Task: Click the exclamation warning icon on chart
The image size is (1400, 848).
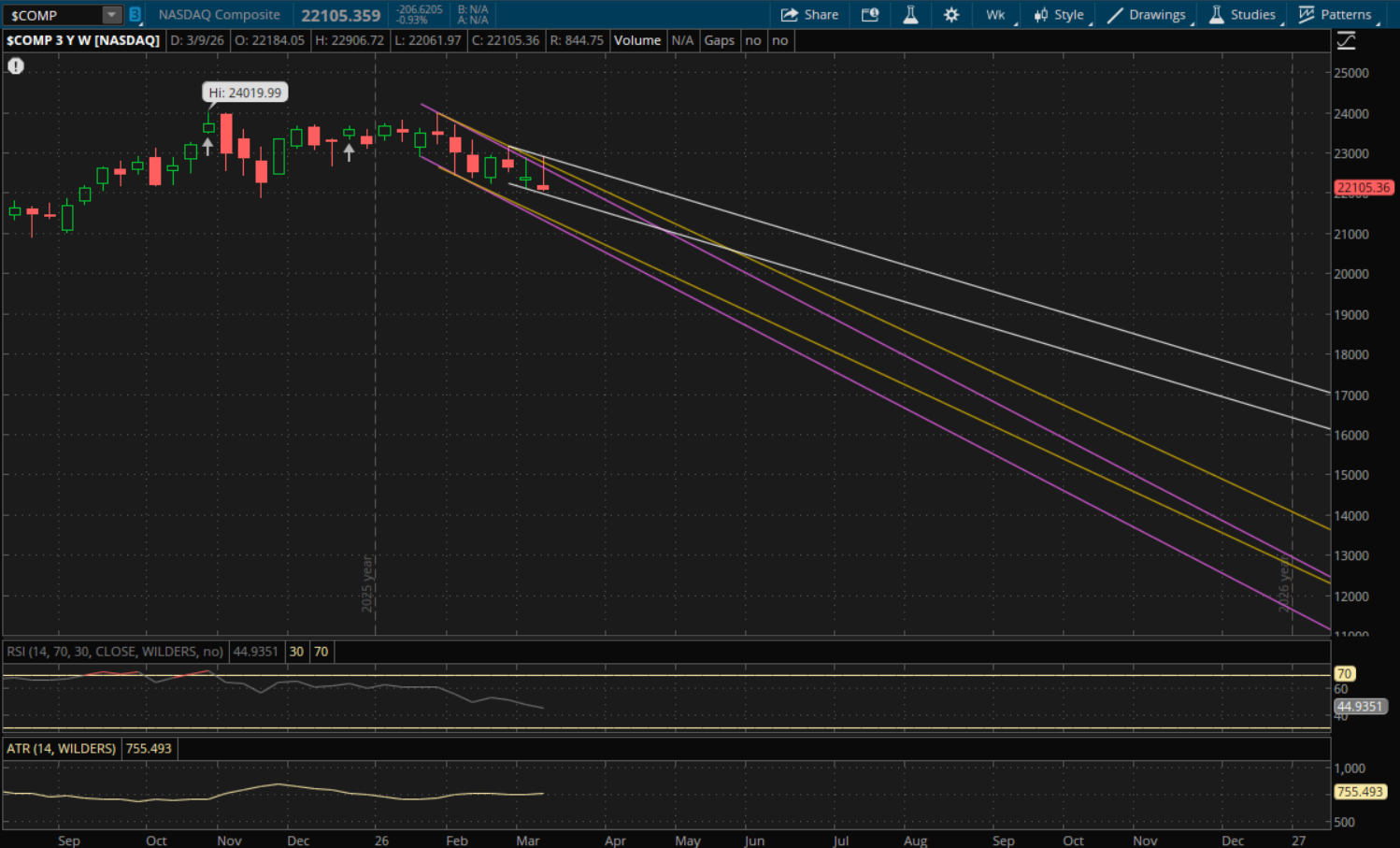Action: (x=16, y=66)
